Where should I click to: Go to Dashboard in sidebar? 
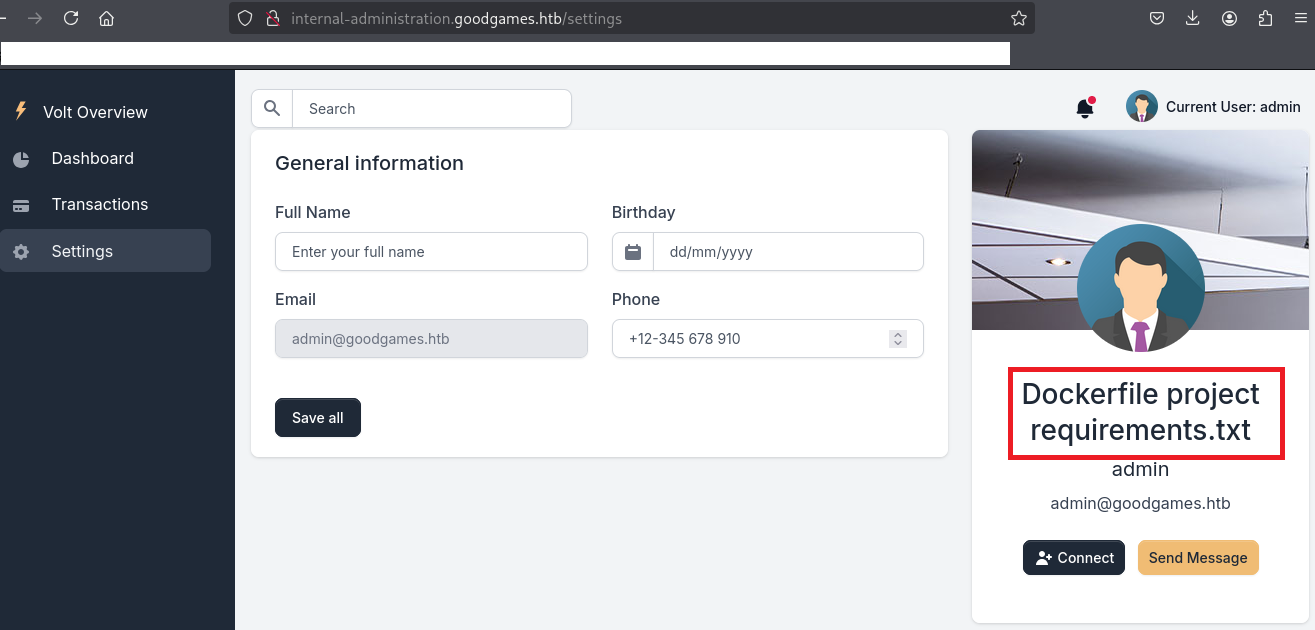click(92, 159)
